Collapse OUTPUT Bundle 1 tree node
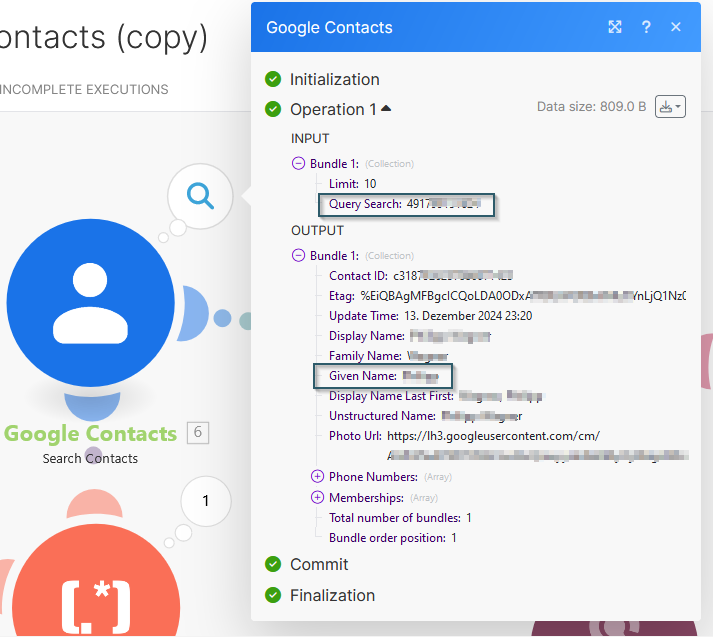Viewport: 713px width, 637px height. click(x=298, y=256)
